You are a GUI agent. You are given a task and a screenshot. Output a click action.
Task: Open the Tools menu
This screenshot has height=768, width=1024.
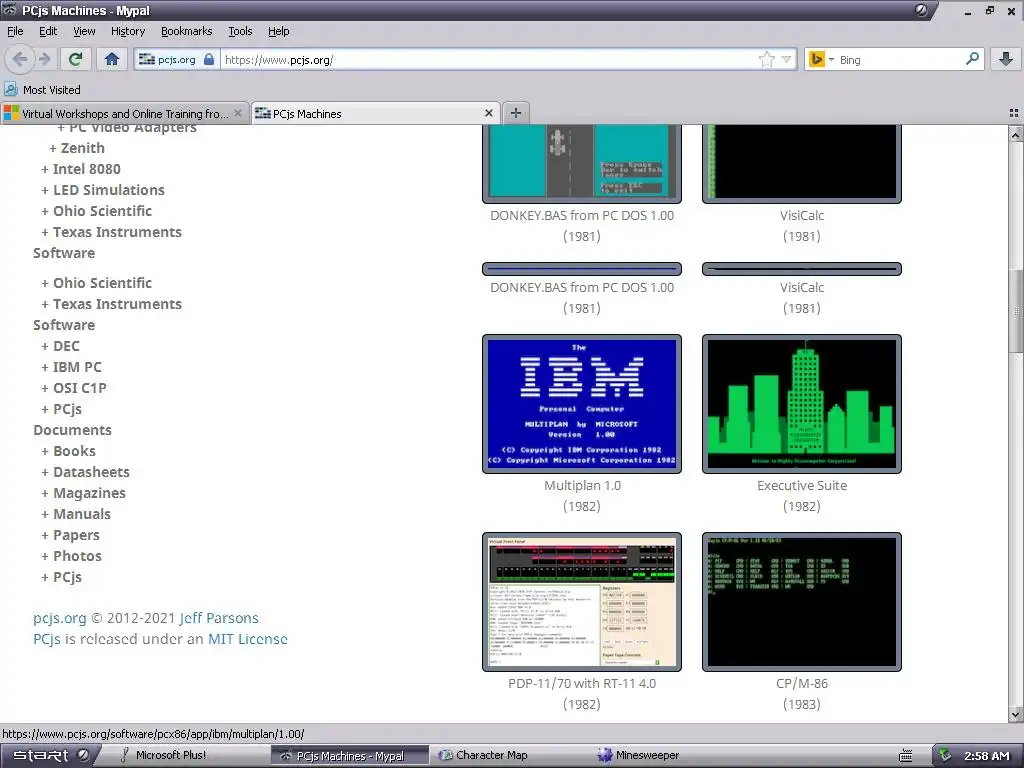point(240,31)
